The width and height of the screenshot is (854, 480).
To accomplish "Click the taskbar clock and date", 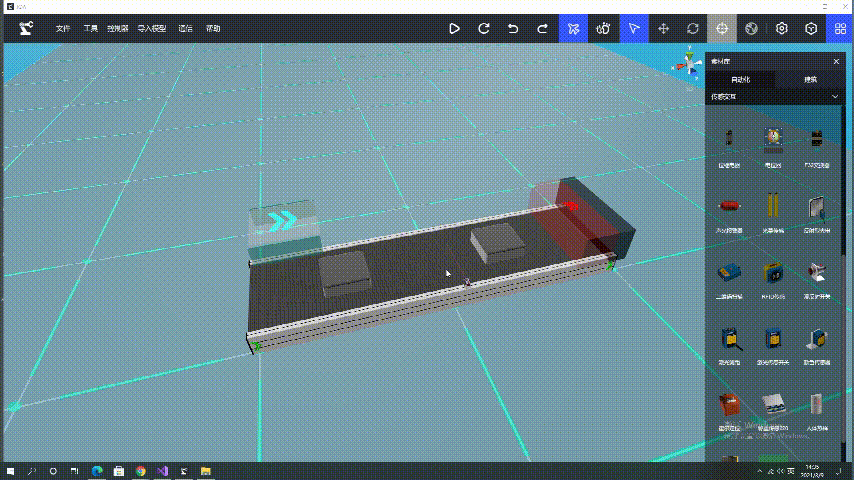I will tap(814, 471).
